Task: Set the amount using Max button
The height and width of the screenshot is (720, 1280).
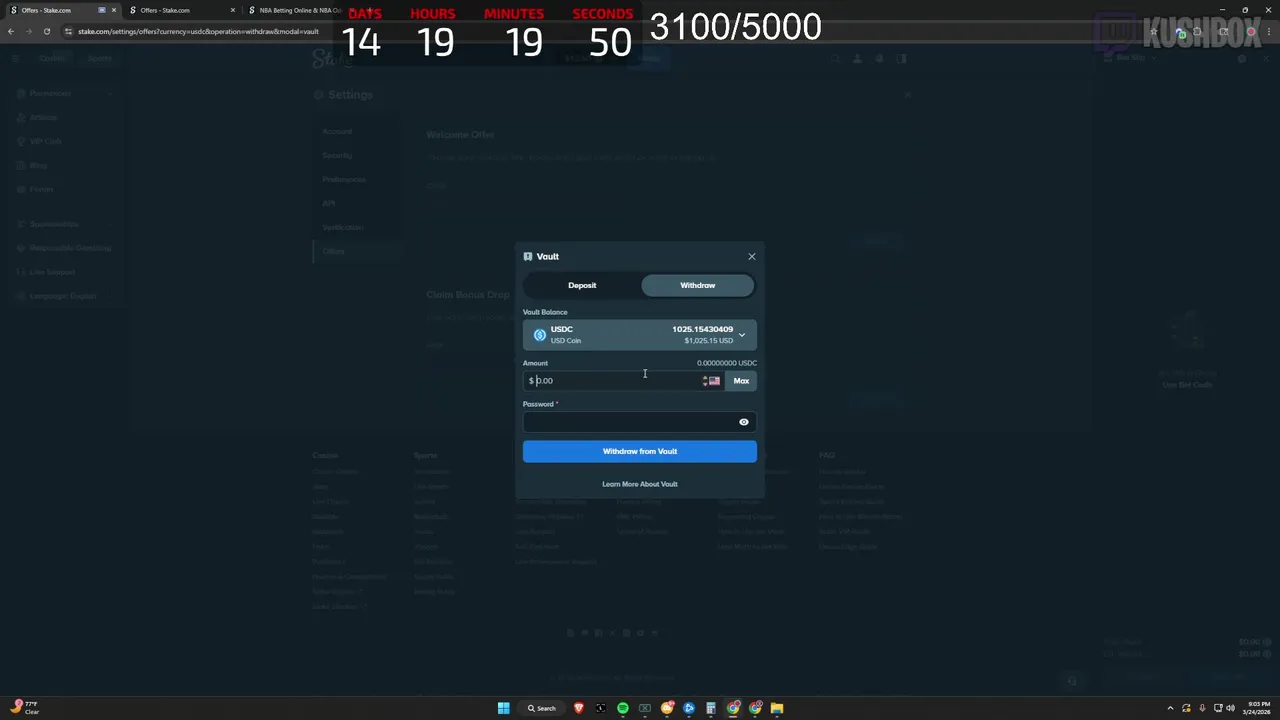Action: click(x=741, y=381)
